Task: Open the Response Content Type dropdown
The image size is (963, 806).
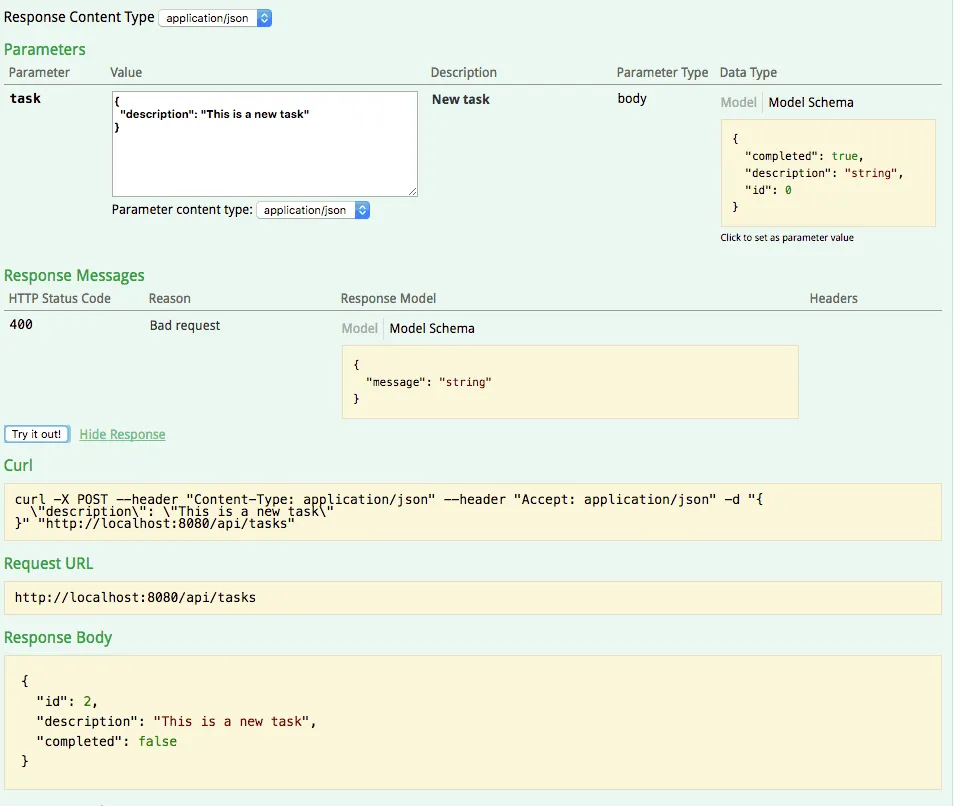Action: coord(215,18)
